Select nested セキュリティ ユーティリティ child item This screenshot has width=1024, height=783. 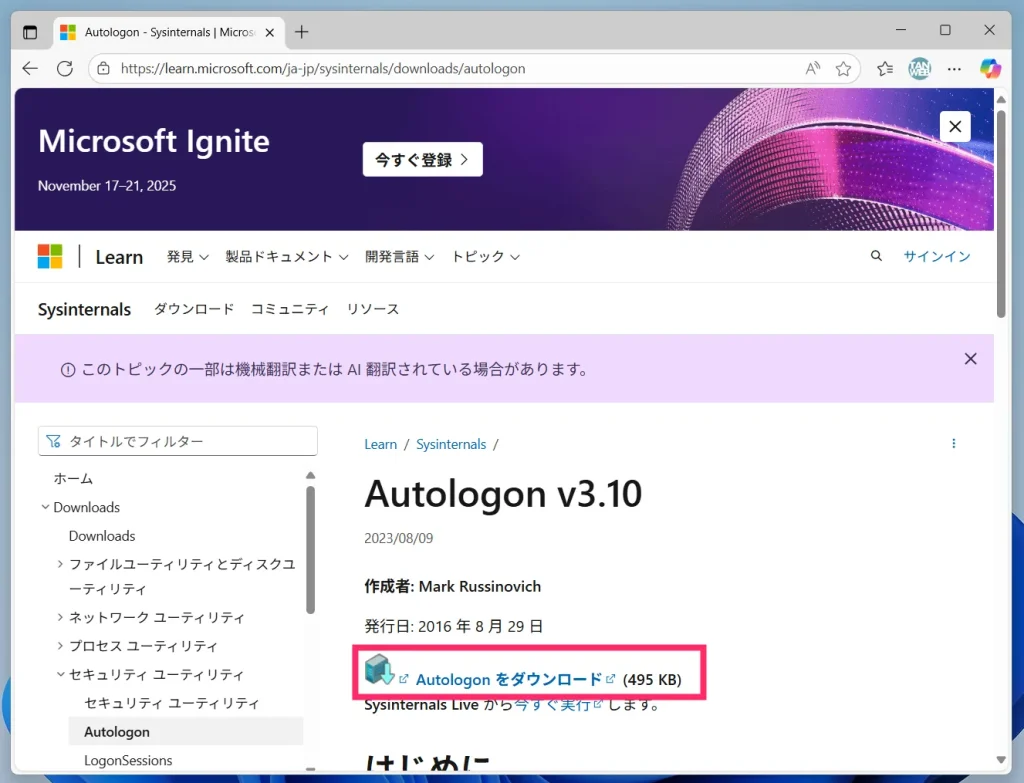tap(172, 703)
